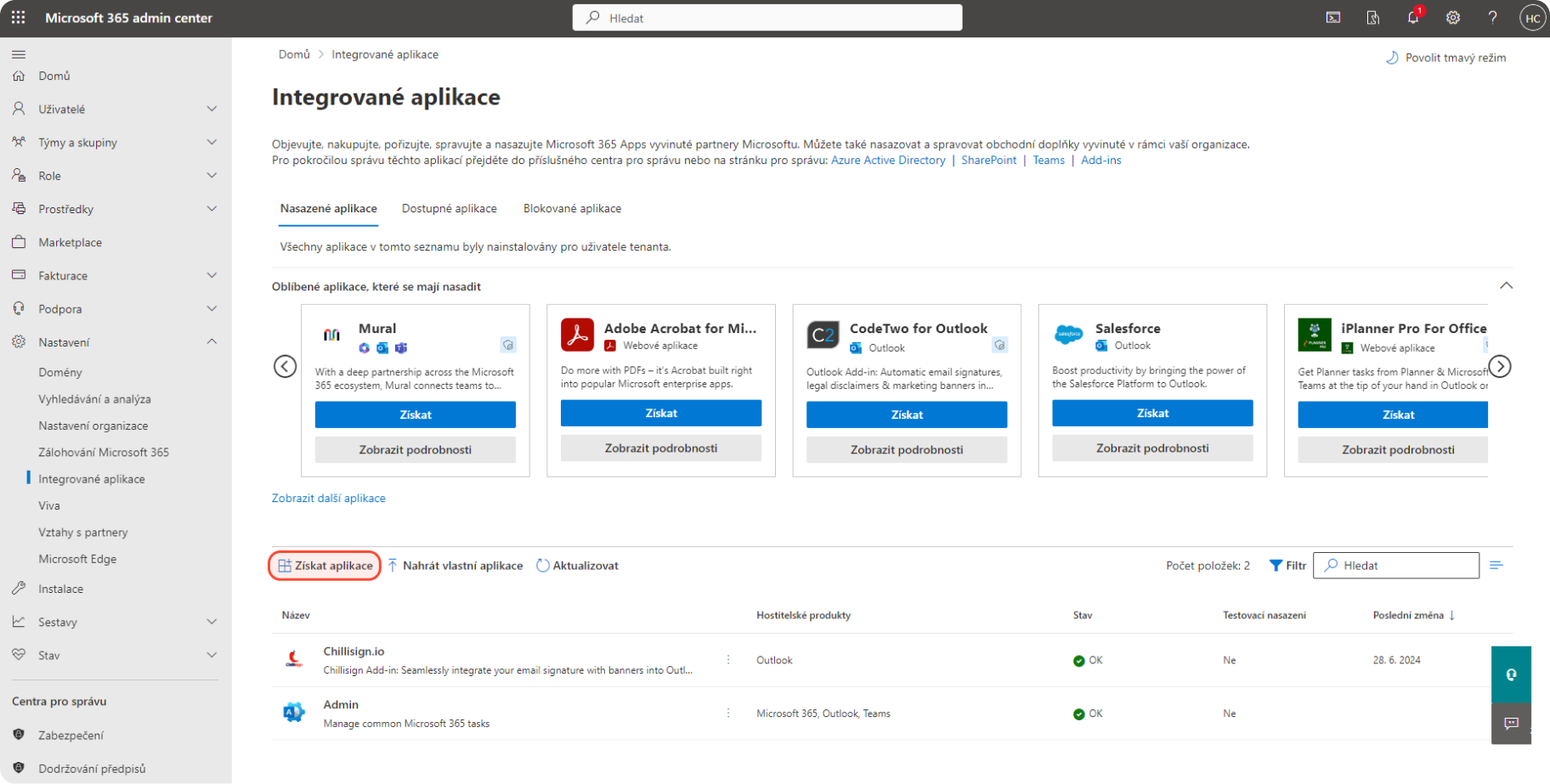This screenshot has width=1550, height=784.
Task: Click Domů in the breadcrumb
Action: click(x=294, y=54)
